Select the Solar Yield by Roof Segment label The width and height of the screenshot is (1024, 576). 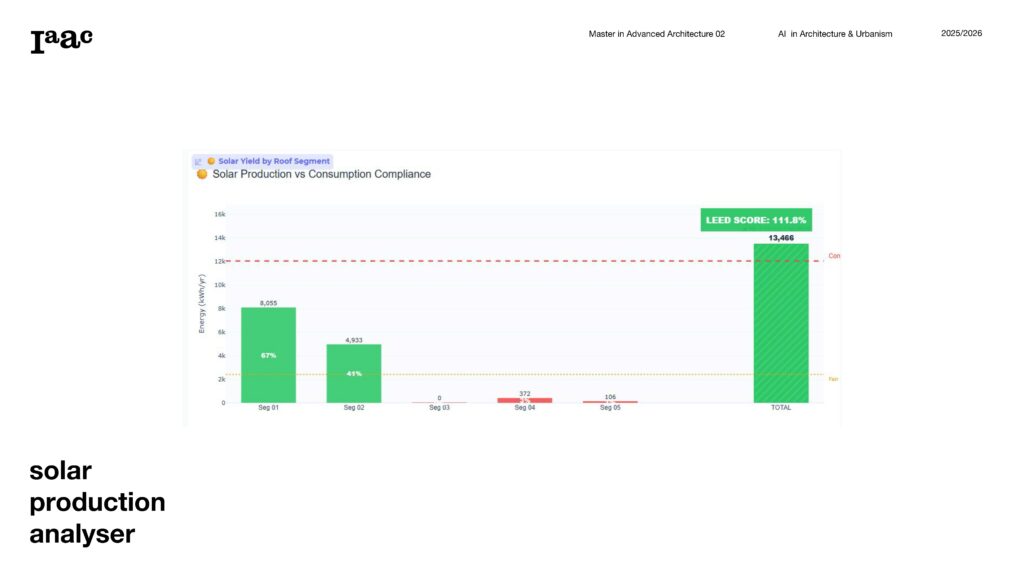coord(274,161)
